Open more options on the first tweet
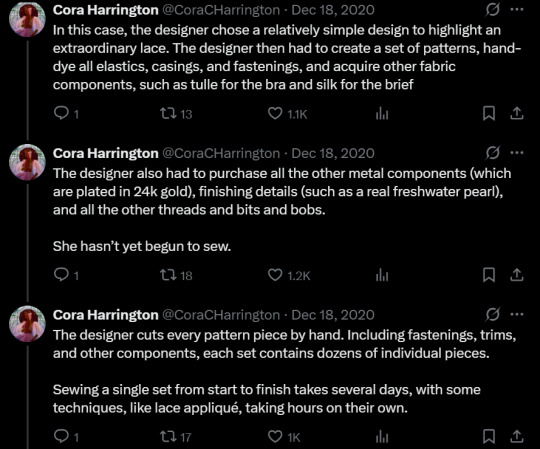Image resolution: width=540 pixels, height=449 pixels. tap(517, 10)
